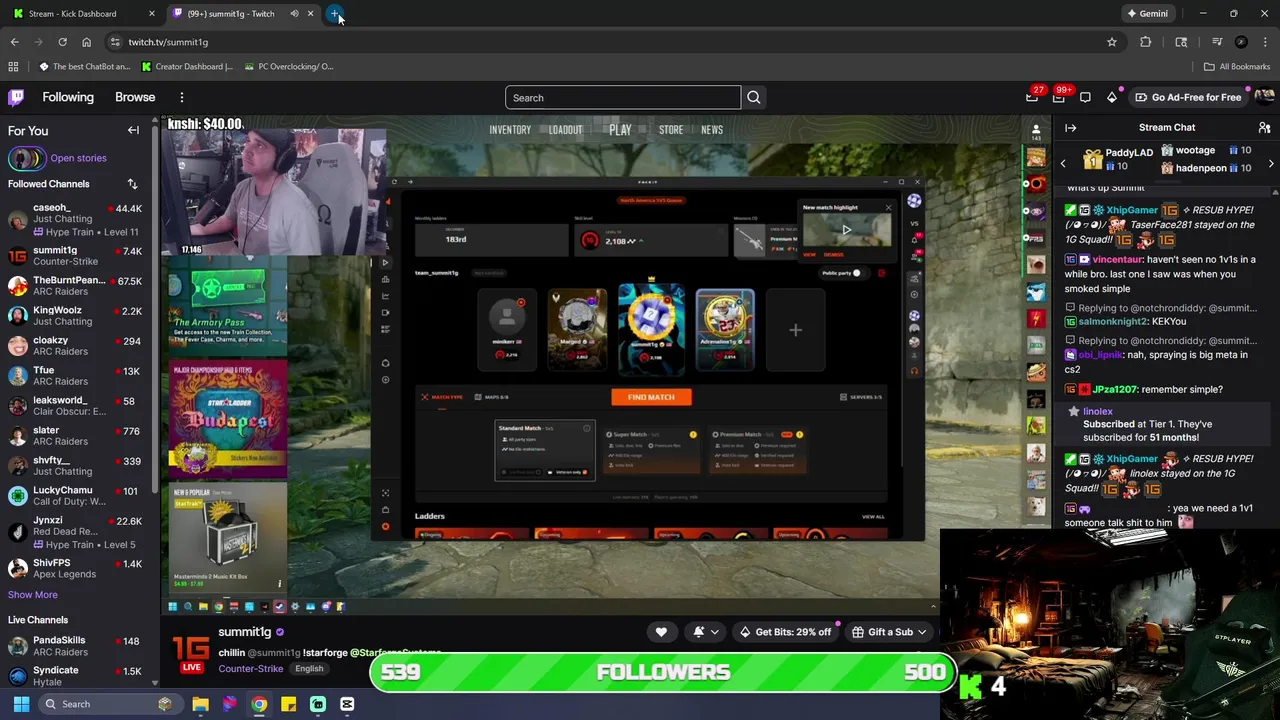Open Gift a Sub dropdown
Screen dimensions: 1280x720
[x=889, y=632]
